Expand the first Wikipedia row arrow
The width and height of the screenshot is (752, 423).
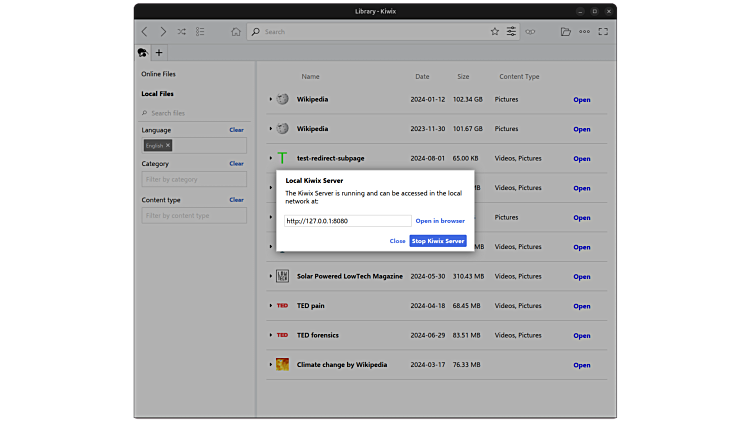(271, 100)
